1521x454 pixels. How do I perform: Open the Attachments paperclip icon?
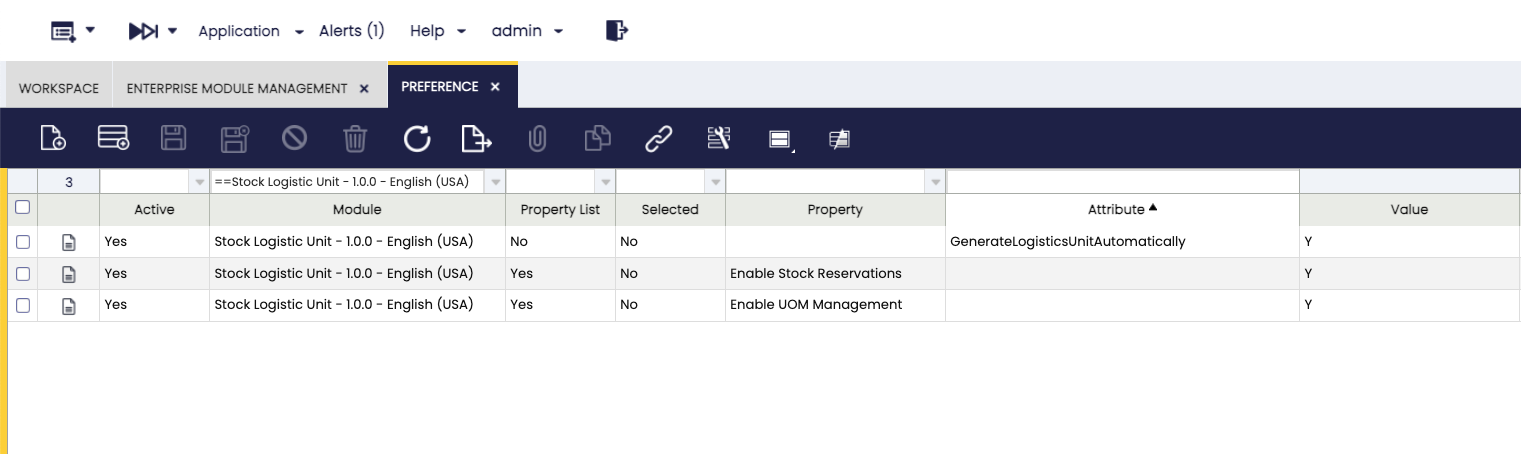point(537,139)
